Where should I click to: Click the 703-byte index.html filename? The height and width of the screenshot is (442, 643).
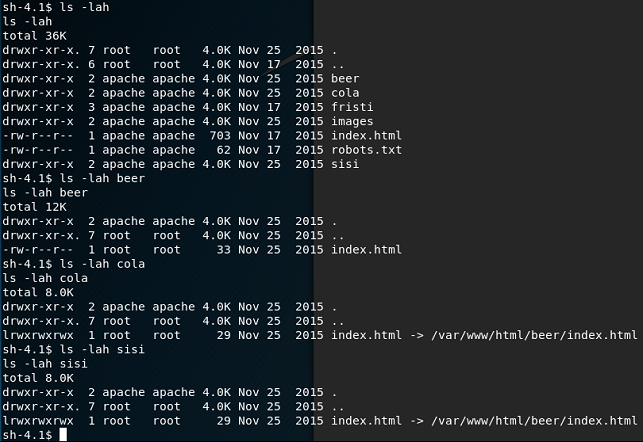366,135
